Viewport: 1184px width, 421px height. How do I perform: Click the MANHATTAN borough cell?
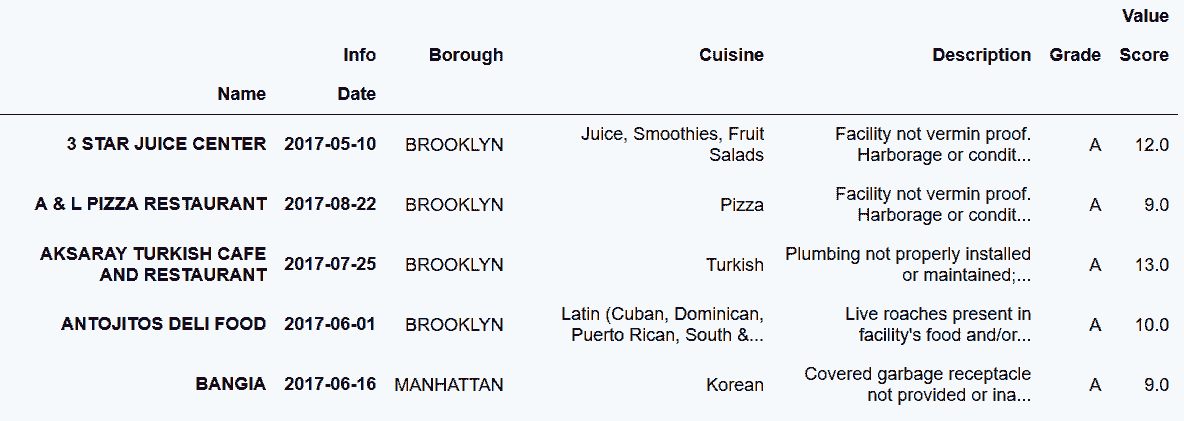449,384
